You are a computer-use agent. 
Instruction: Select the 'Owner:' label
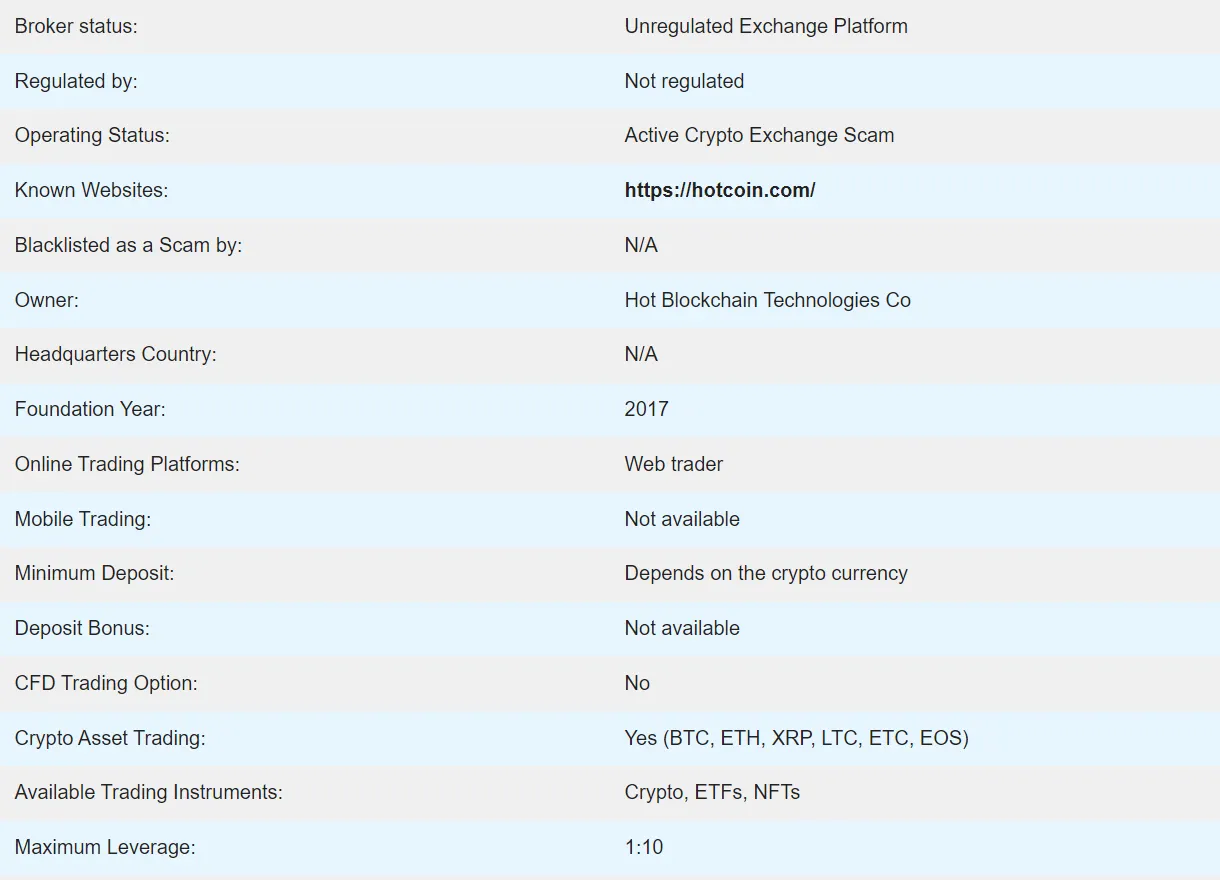tap(46, 300)
